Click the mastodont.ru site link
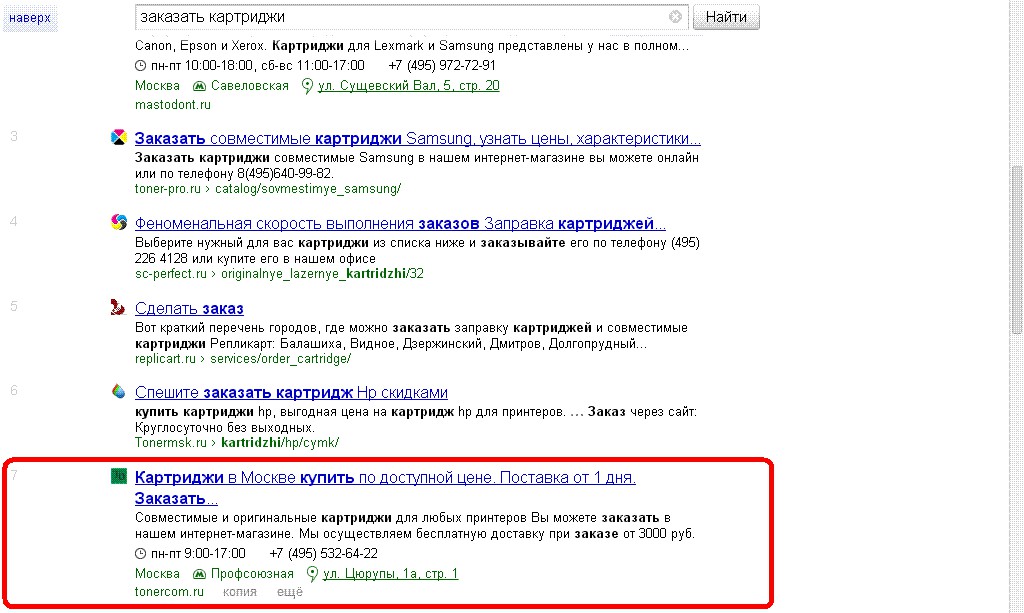 (172, 104)
